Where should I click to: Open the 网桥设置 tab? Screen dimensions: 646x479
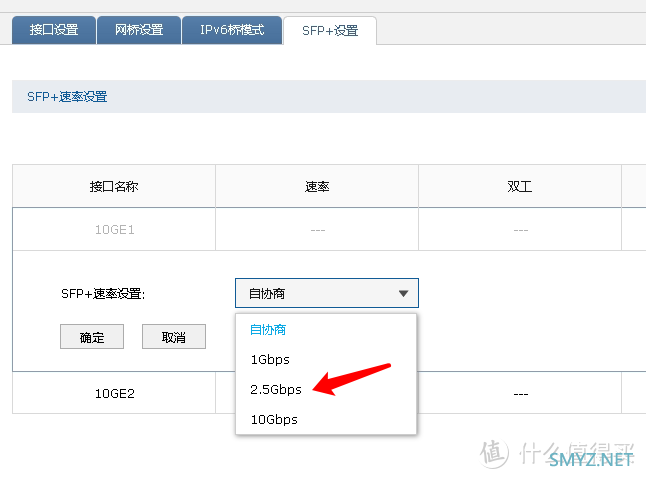point(139,30)
